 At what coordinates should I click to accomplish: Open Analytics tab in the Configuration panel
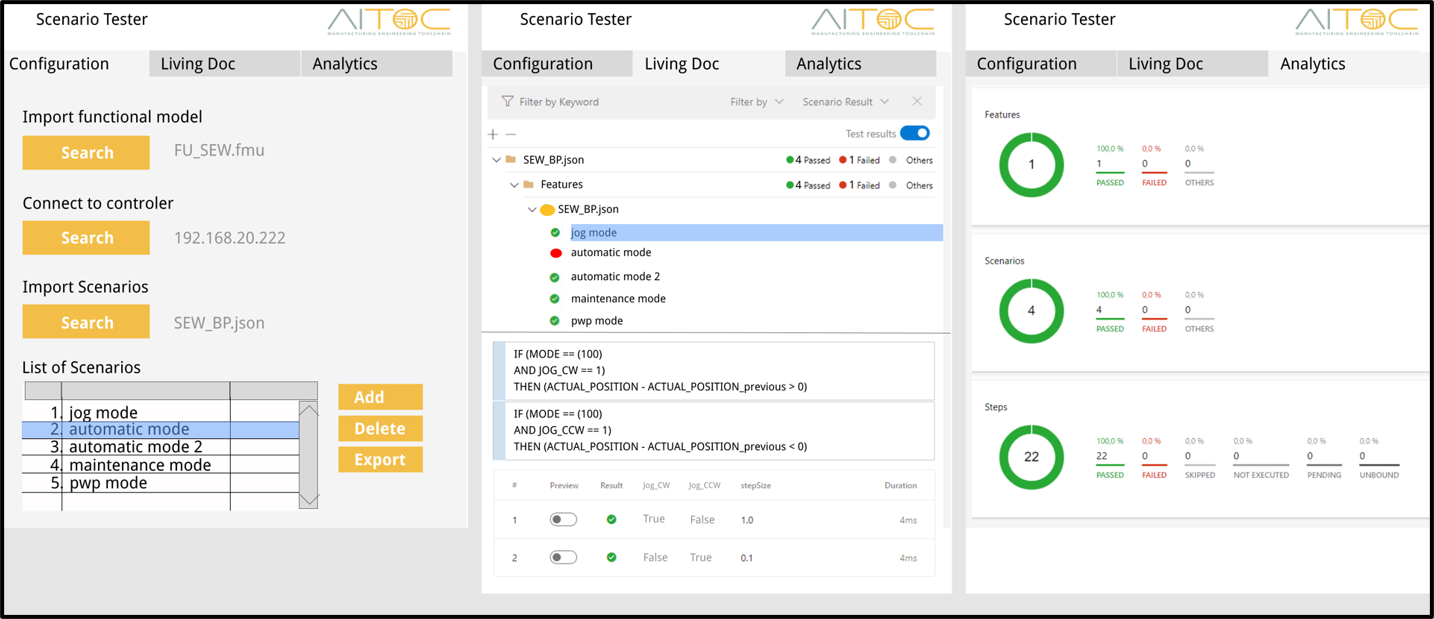(x=377, y=64)
